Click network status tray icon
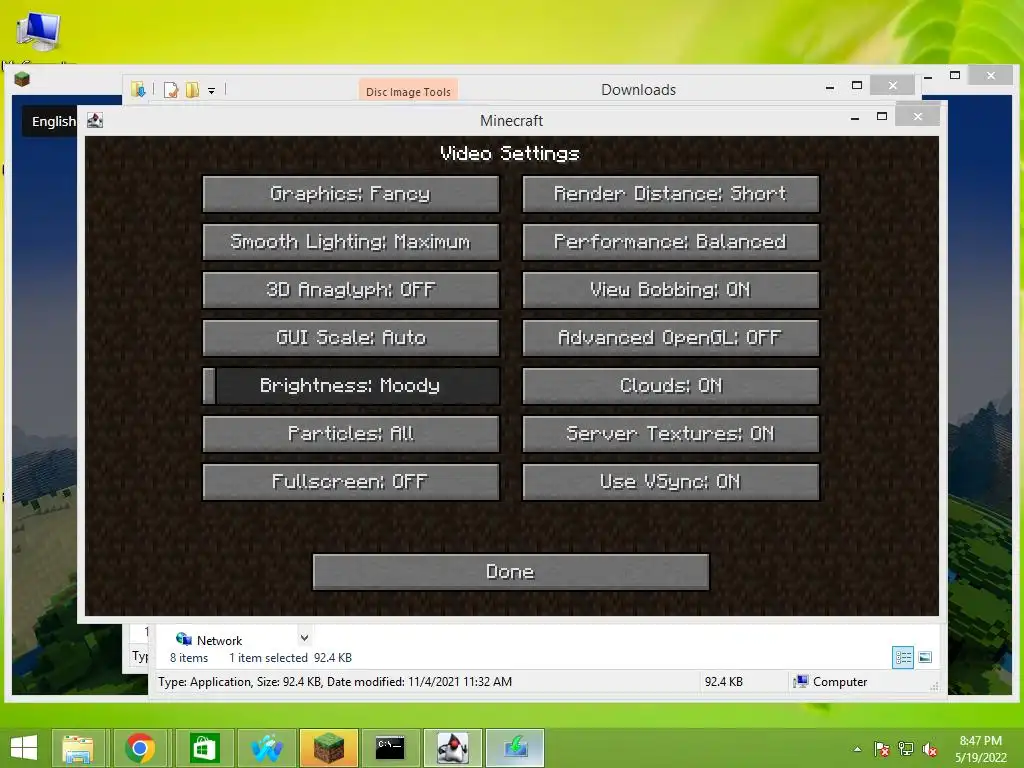1024x768 pixels. click(x=906, y=749)
